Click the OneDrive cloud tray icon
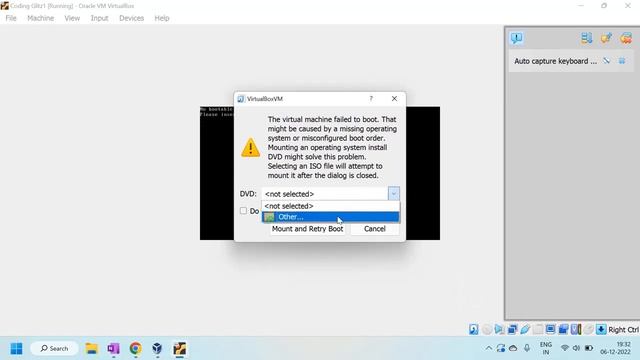The height and width of the screenshot is (360, 640). click(x=513, y=348)
